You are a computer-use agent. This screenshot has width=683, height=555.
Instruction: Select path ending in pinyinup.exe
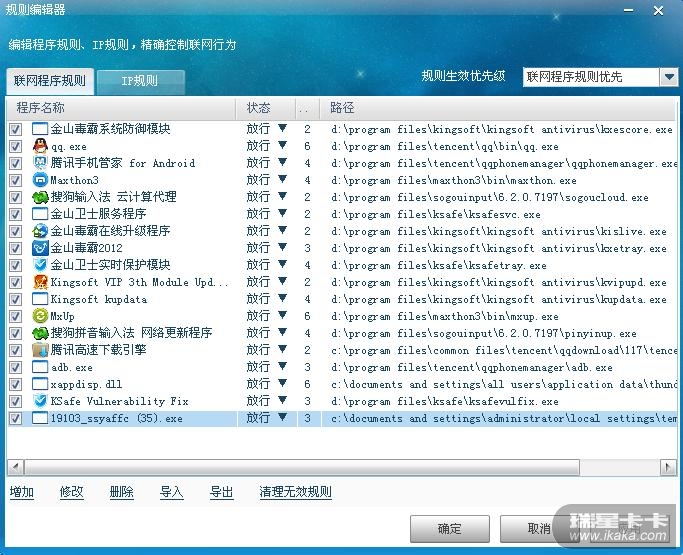pos(484,333)
